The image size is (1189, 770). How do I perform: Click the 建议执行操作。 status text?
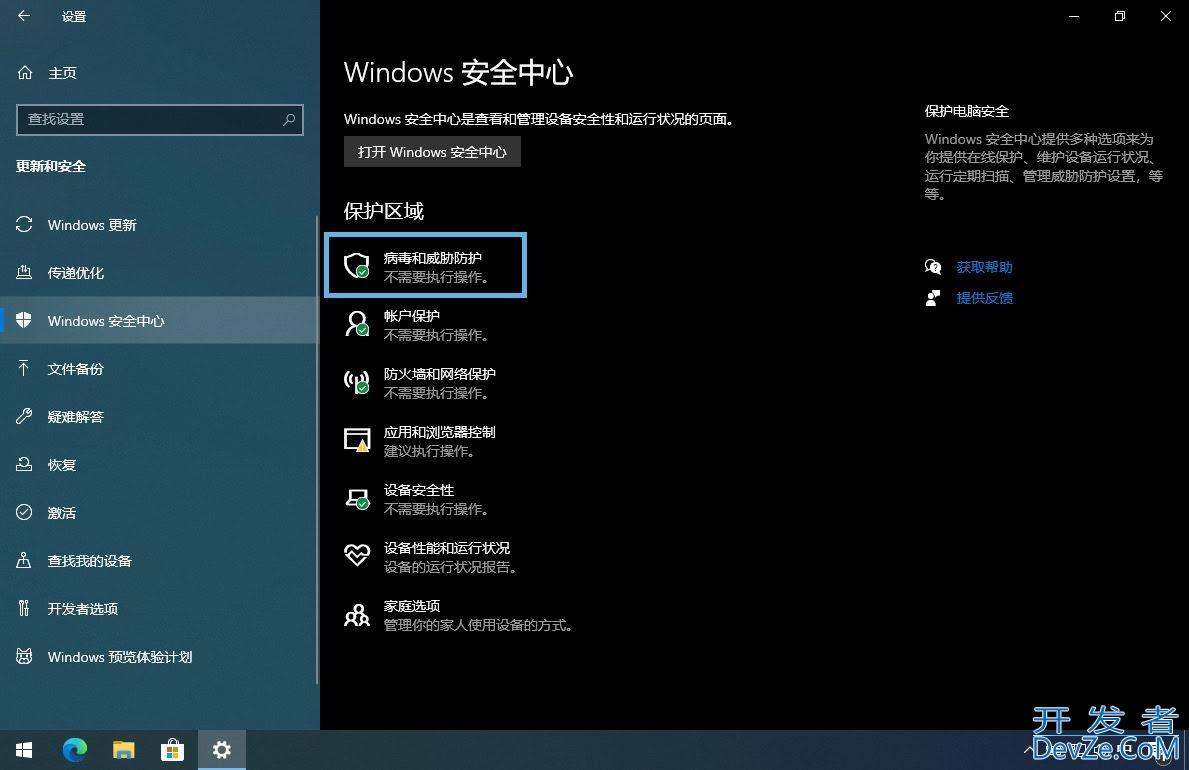point(431,451)
